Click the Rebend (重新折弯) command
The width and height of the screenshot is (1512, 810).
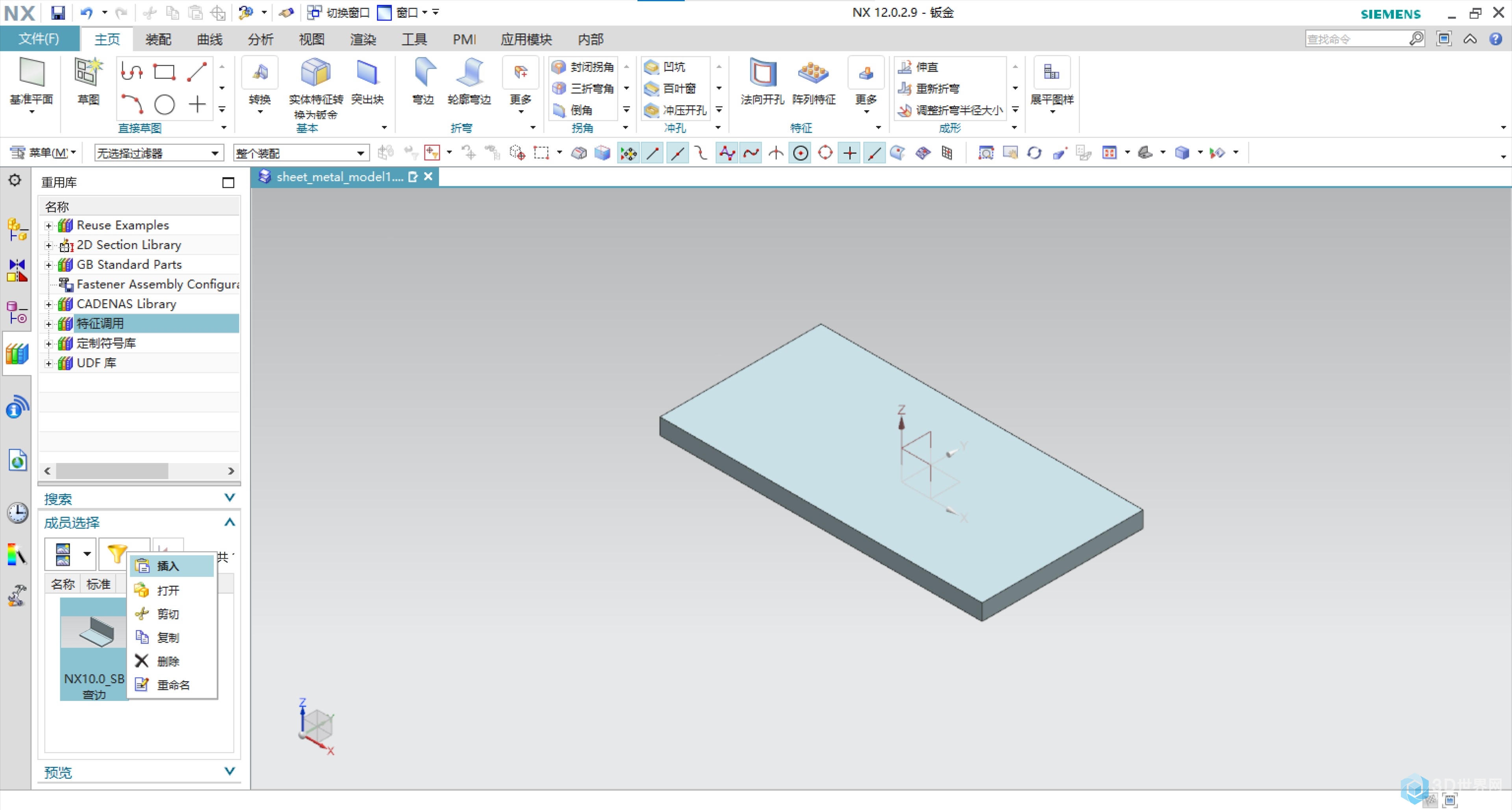(929, 89)
